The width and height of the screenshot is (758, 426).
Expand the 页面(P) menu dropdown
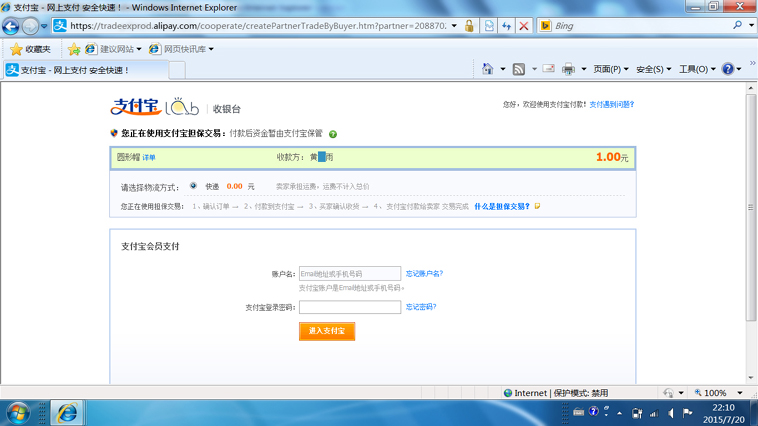pyautogui.click(x=611, y=69)
